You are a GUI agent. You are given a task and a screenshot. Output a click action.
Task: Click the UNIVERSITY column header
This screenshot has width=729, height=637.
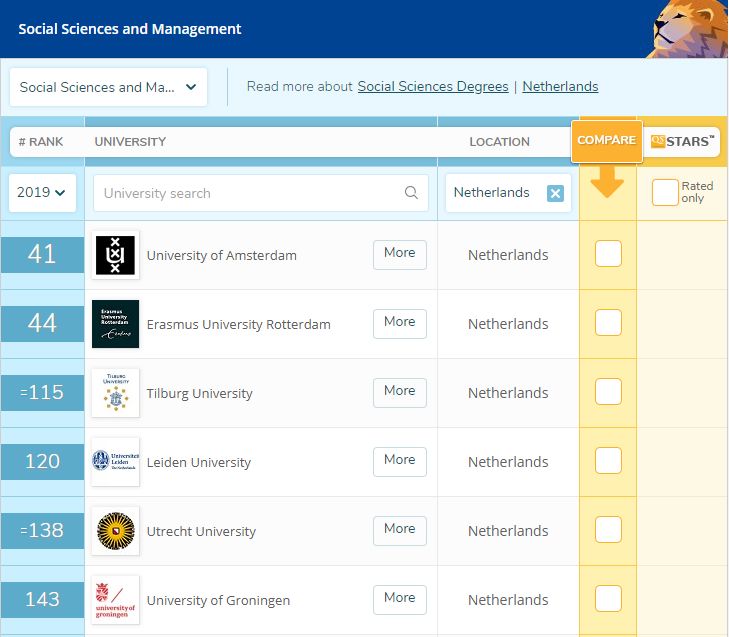coord(130,141)
